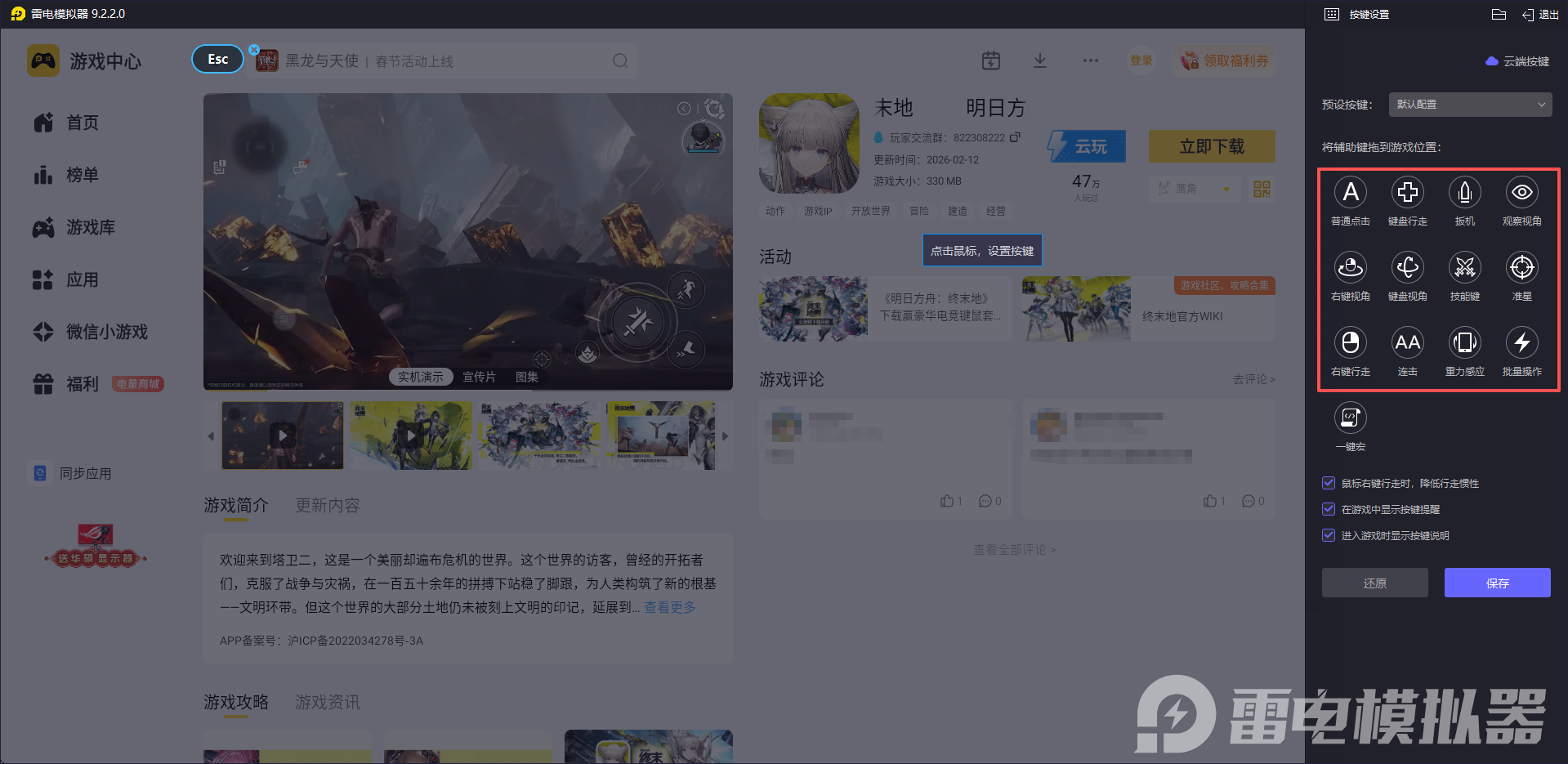Screen dimensions: 1568x764
Task: Open the 鹰角 channel dropdown
Action: coord(1193,189)
